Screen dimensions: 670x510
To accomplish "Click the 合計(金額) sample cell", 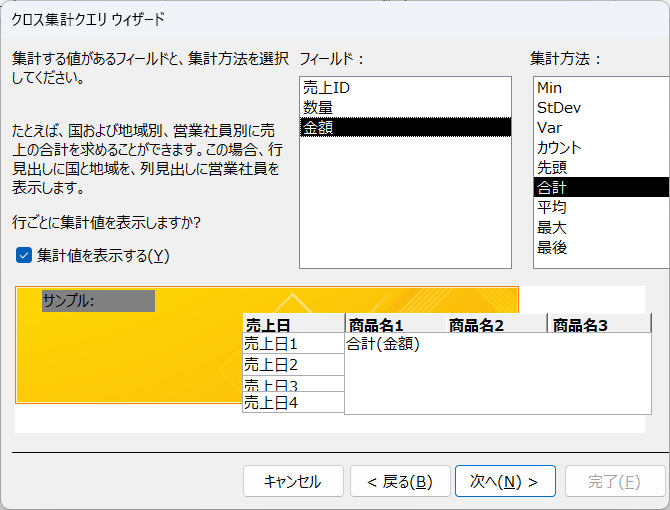I will (x=383, y=343).
